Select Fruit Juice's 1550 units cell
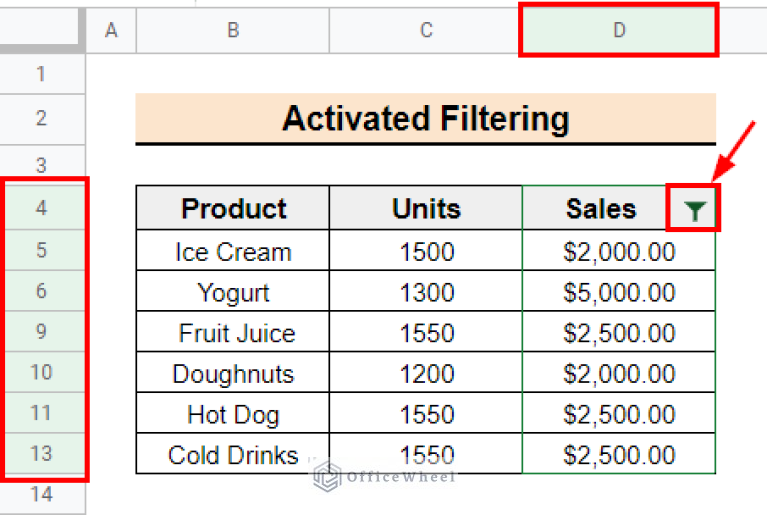 426,331
